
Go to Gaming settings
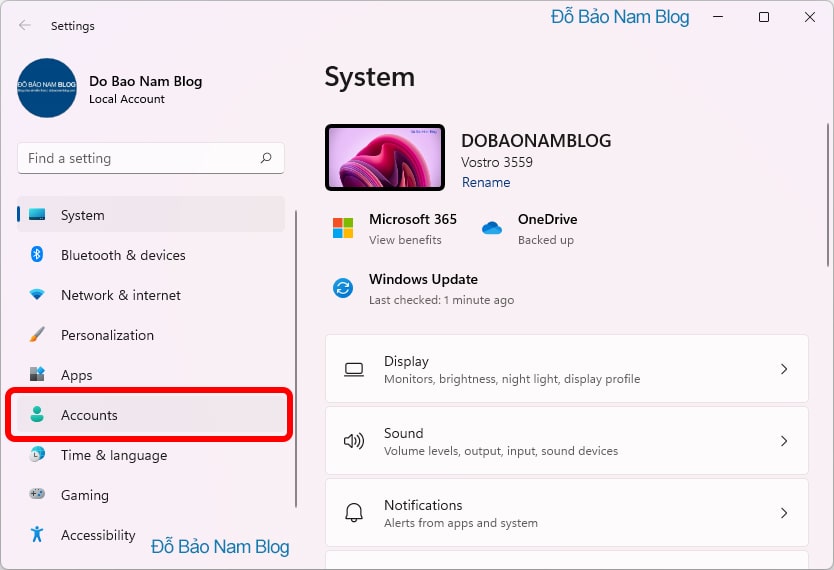151,495
